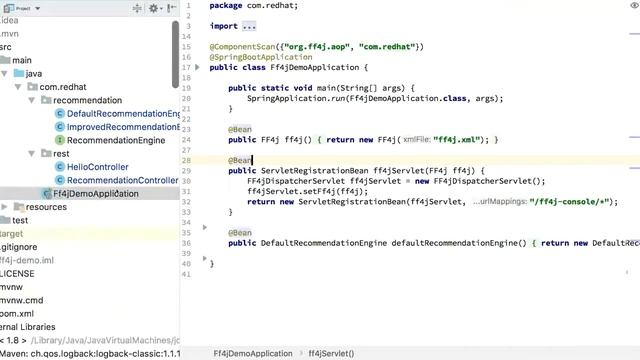Open the pom.xml file

[17, 314]
